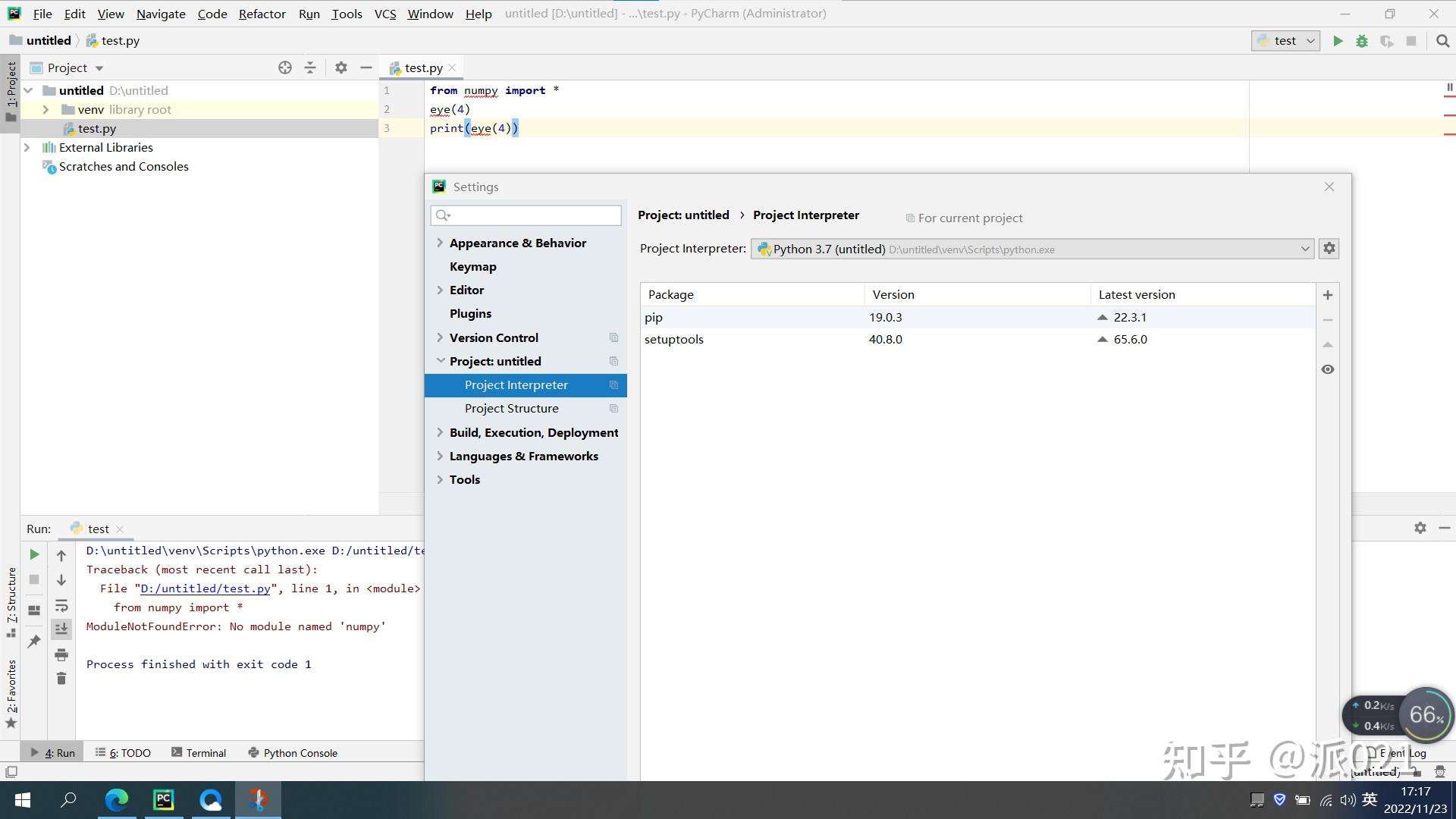Open the Project Interpreter dropdown
The width and height of the screenshot is (1456, 819).
click(1032, 249)
